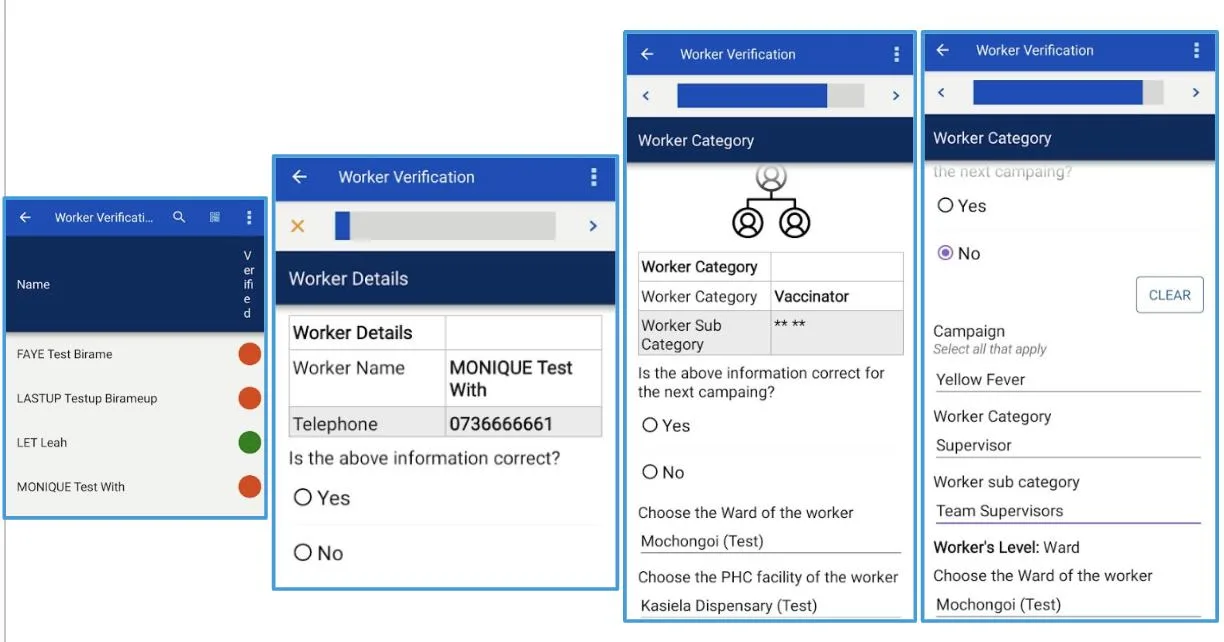Tap QR code scanner icon in worker list
Image resolution: width=1224 pixels, height=642 pixels.
pyautogui.click(x=215, y=217)
